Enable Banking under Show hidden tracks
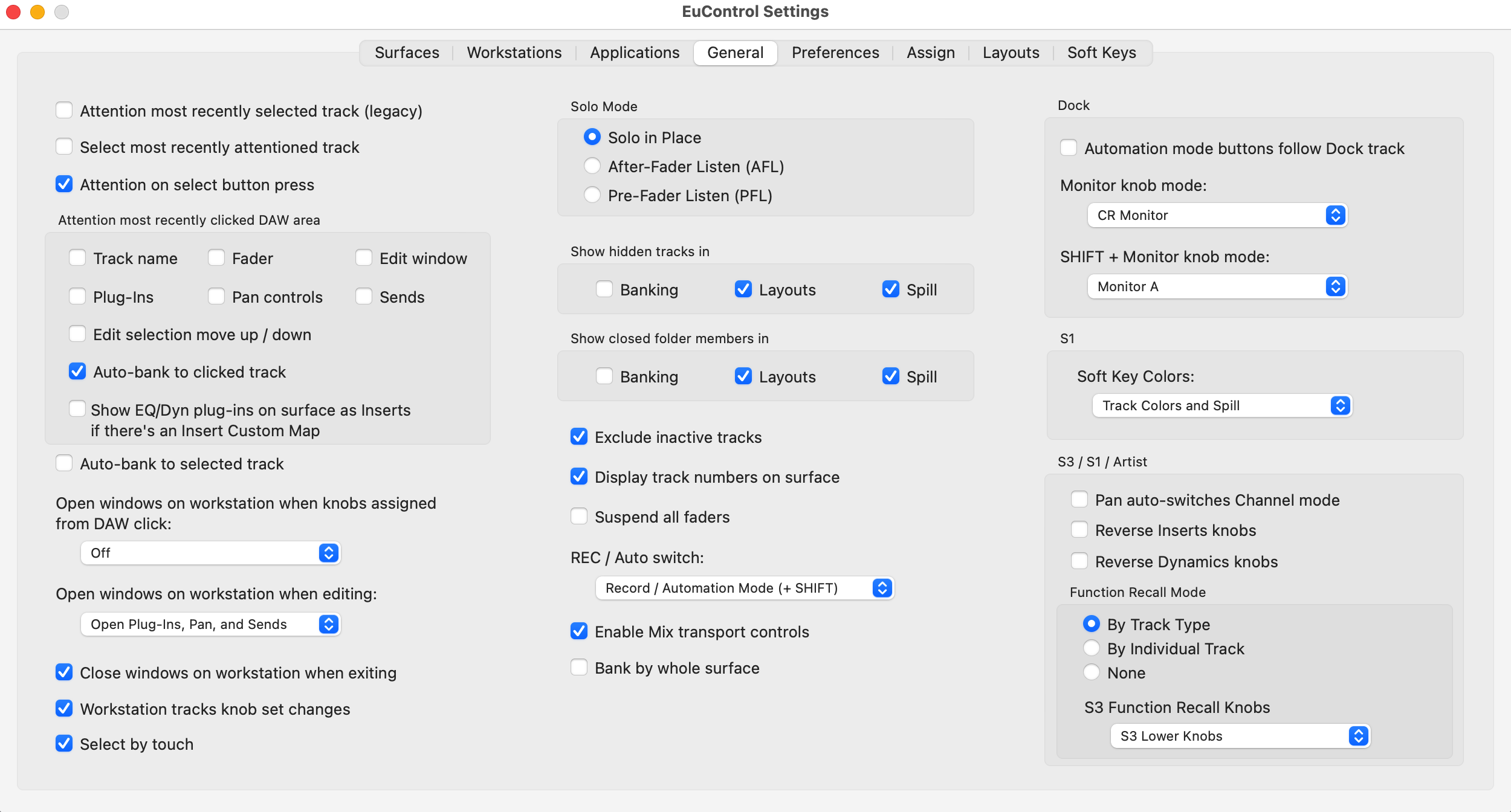Image resolution: width=1511 pixels, height=812 pixels. (604, 289)
